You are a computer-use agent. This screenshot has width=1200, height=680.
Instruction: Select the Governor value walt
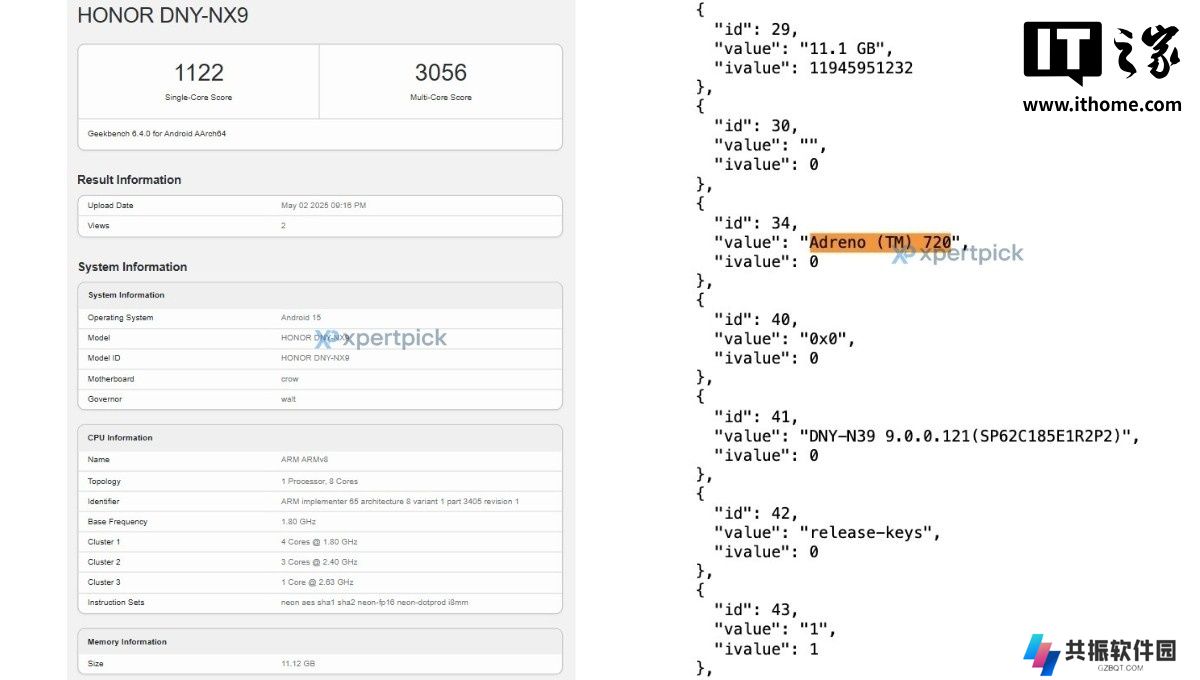[289, 399]
